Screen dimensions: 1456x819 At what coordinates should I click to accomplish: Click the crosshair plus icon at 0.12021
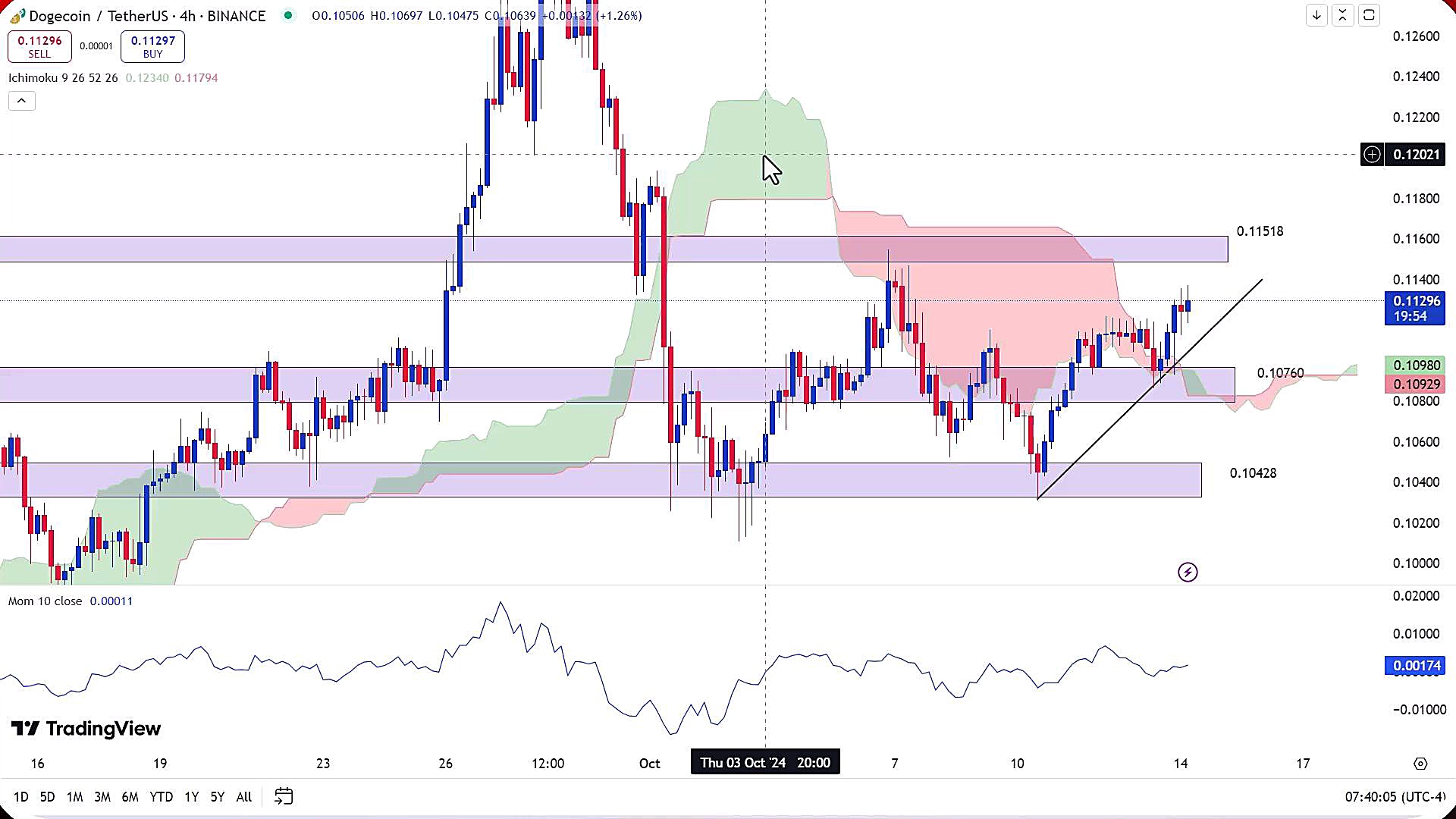1372,155
